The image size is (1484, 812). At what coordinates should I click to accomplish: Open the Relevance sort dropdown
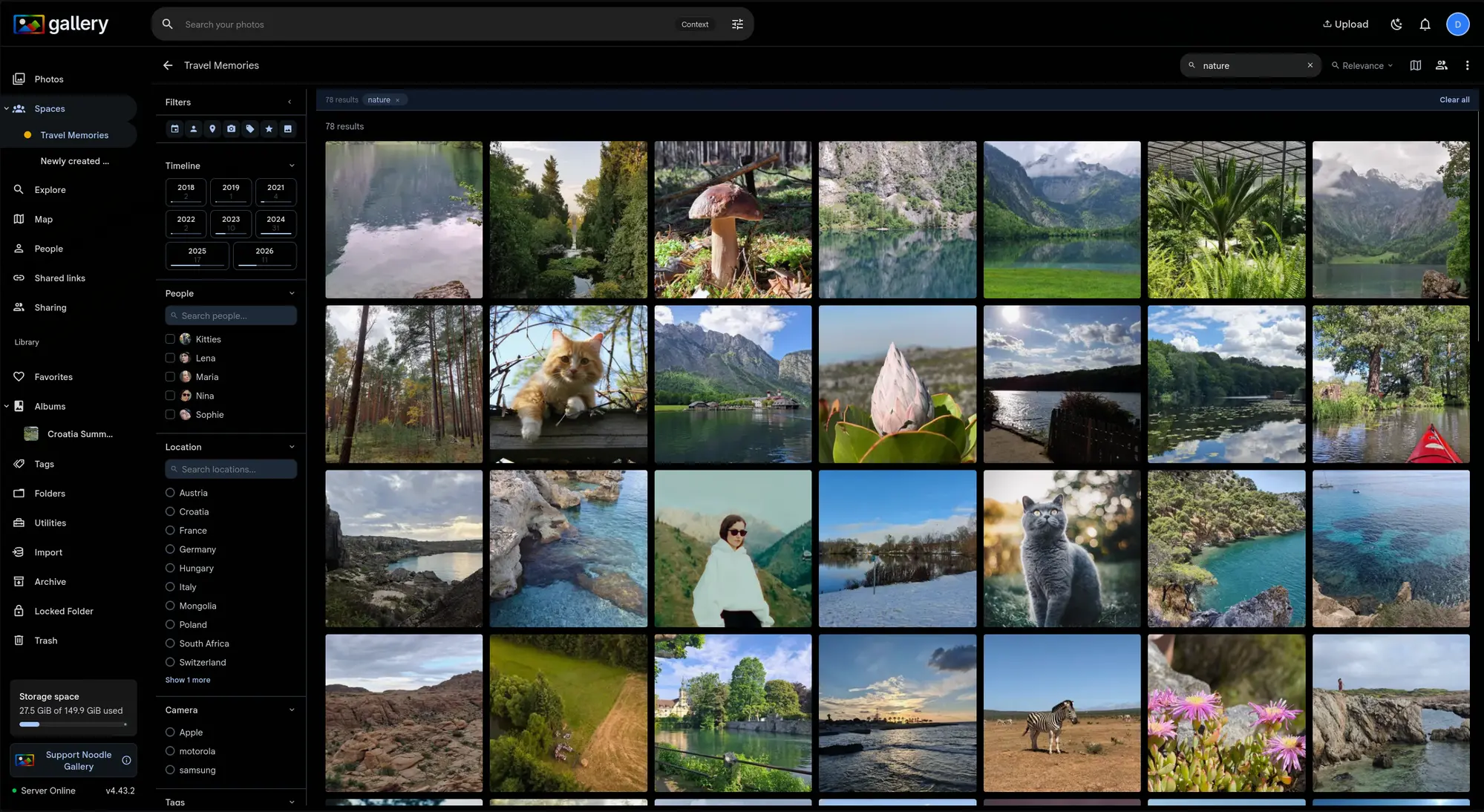tap(1362, 65)
